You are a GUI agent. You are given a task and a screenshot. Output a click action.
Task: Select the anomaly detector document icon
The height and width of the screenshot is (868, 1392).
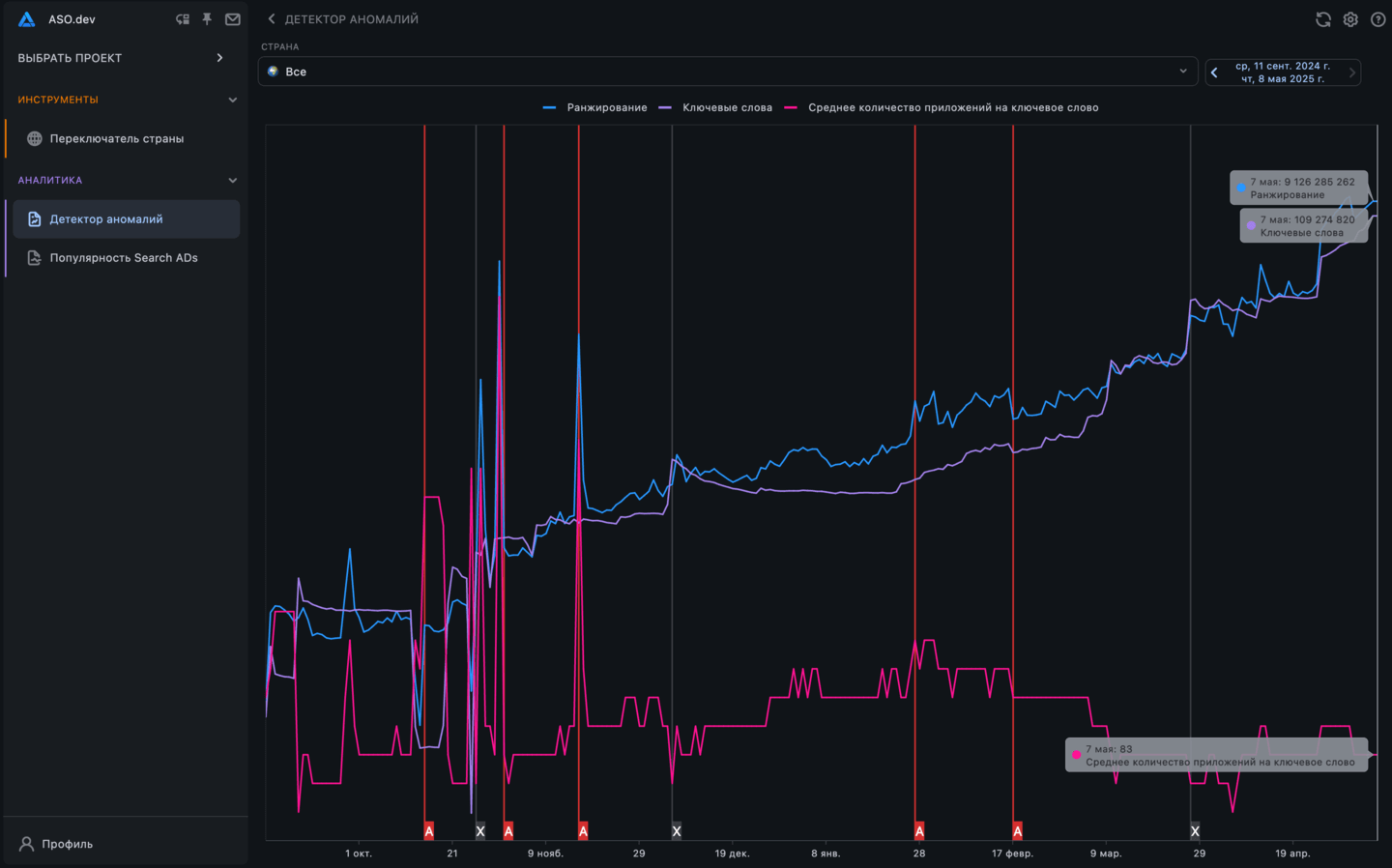coord(32,218)
